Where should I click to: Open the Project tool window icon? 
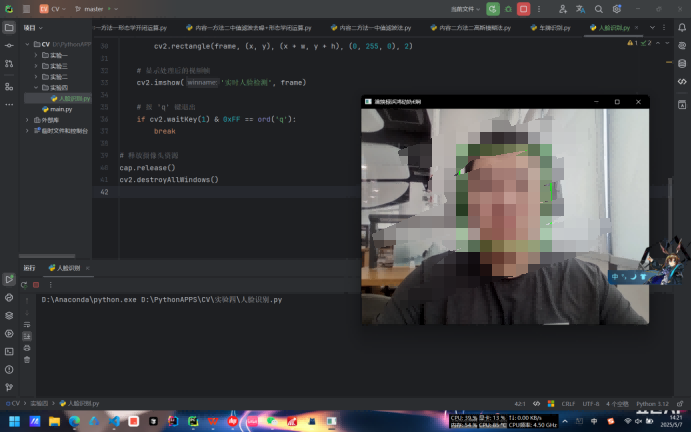pyautogui.click(x=9, y=27)
